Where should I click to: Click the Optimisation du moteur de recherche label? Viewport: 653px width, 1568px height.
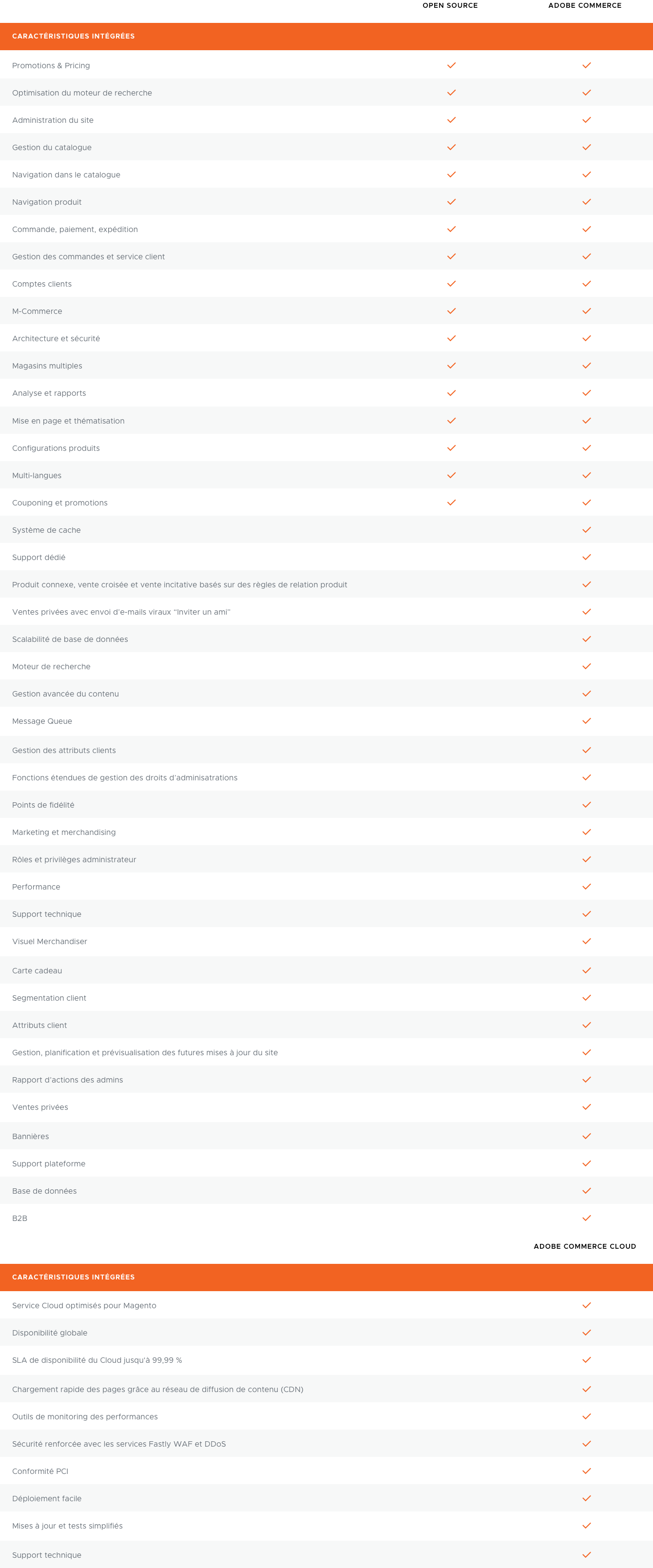[82, 93]
